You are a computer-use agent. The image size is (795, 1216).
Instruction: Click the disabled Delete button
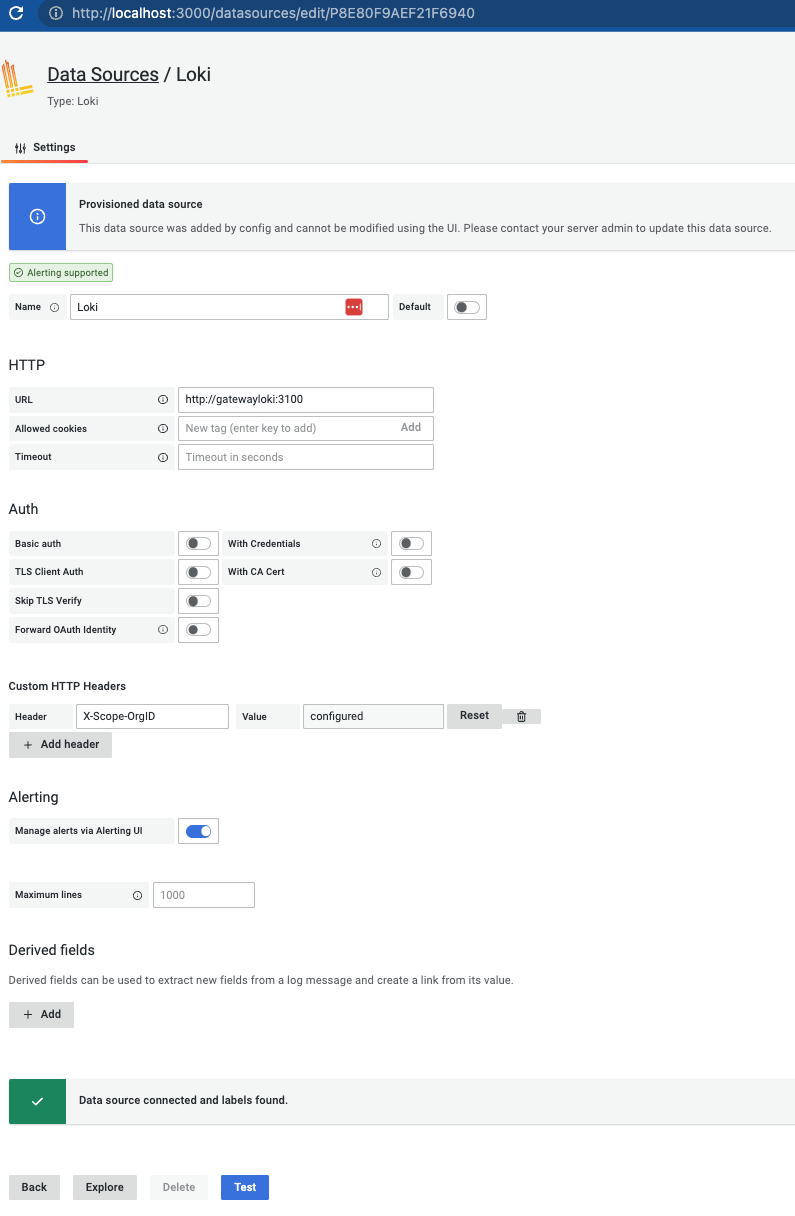[179, 1187]
